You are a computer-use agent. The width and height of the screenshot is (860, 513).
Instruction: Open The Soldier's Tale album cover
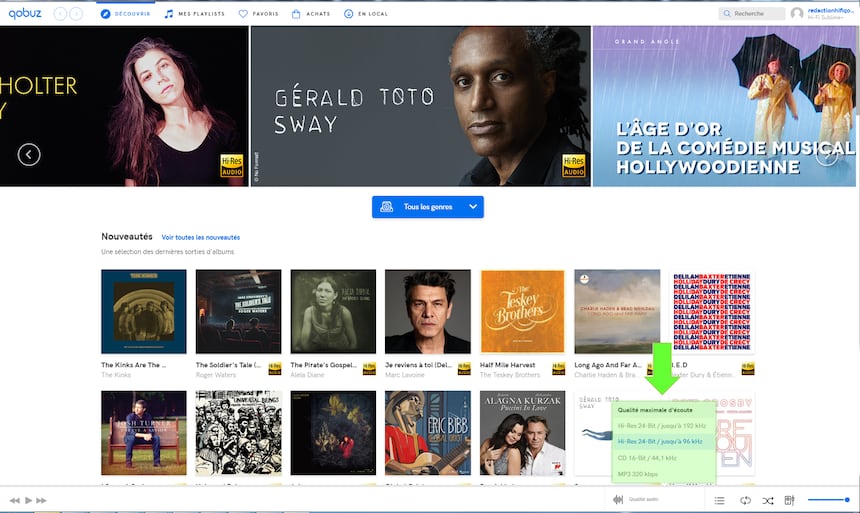[x=239, y=311]
